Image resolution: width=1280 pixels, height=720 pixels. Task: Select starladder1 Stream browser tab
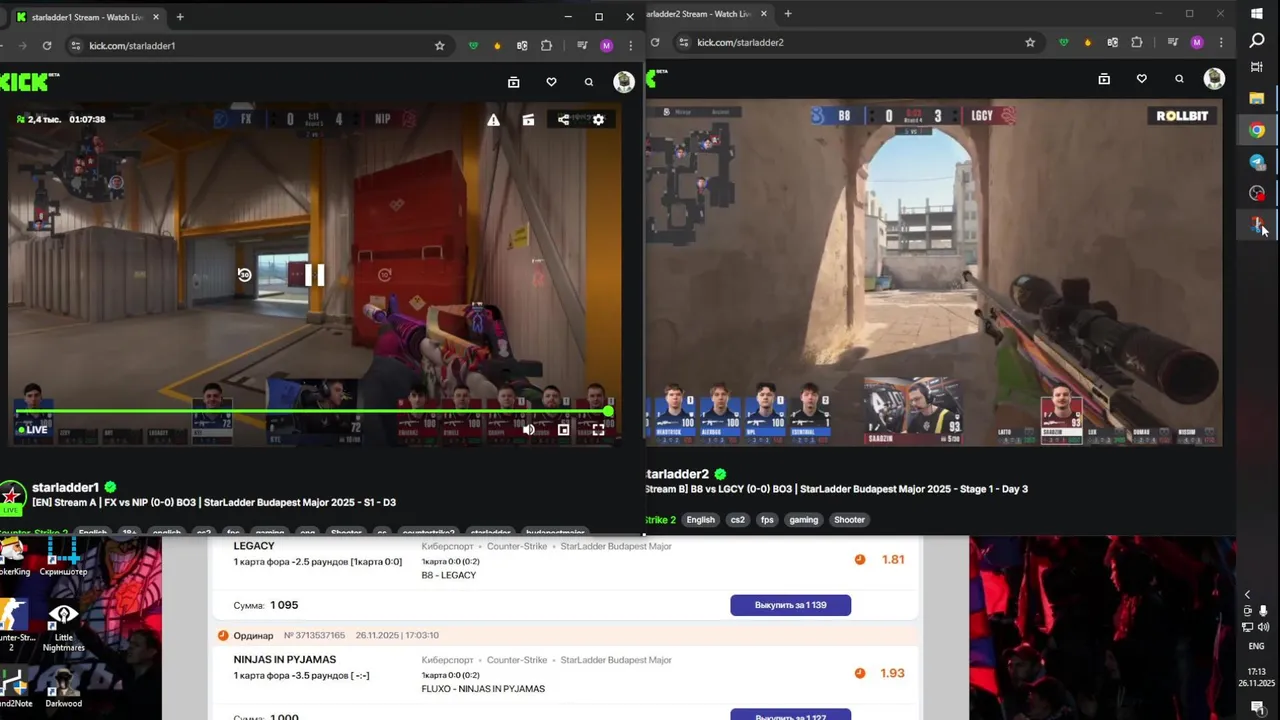click(88, 17)
